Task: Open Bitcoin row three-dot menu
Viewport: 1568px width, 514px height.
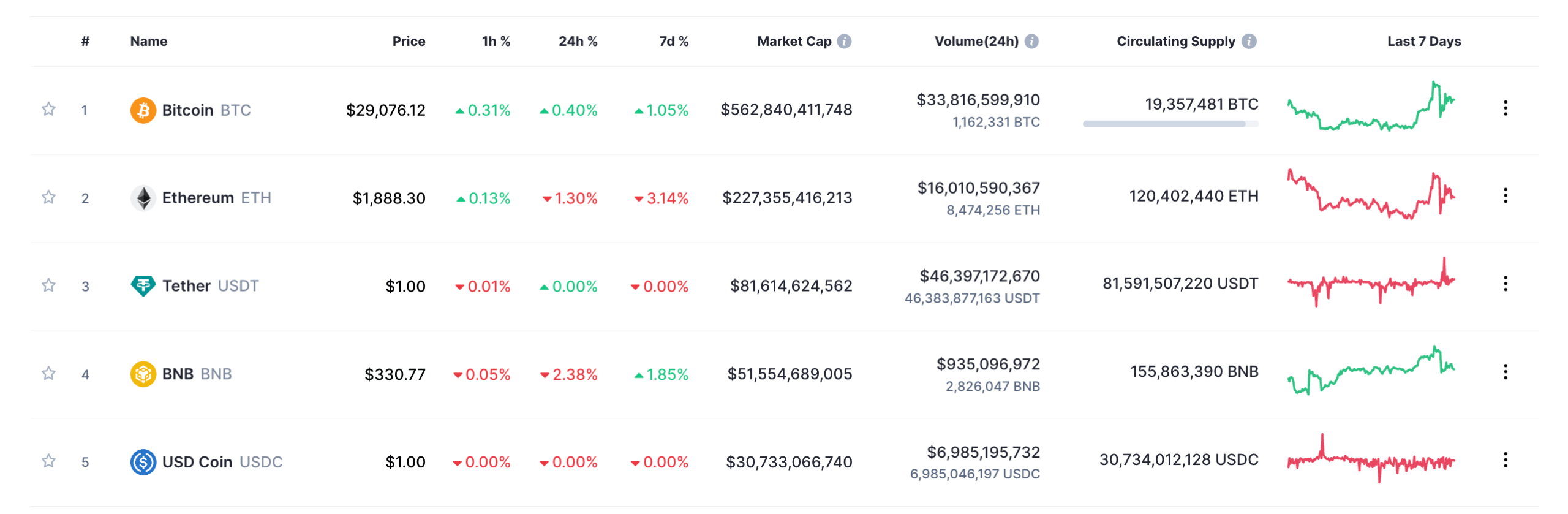Action: click(1505, 108)
